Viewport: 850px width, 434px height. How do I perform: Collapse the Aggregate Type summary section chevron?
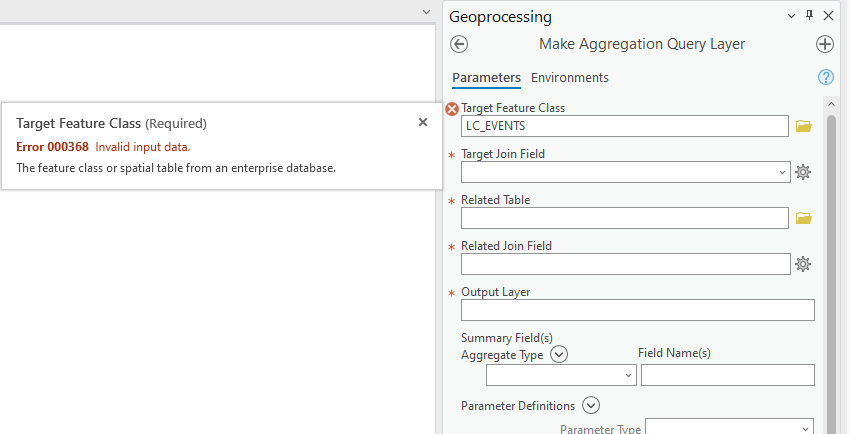559,353
